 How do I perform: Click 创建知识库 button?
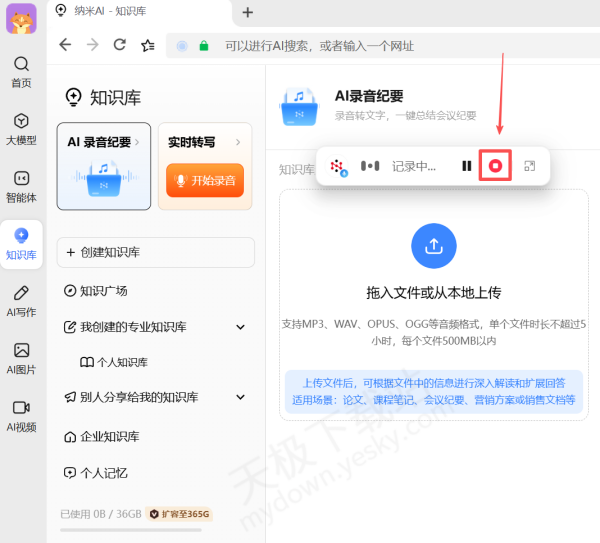click(155, 252)
